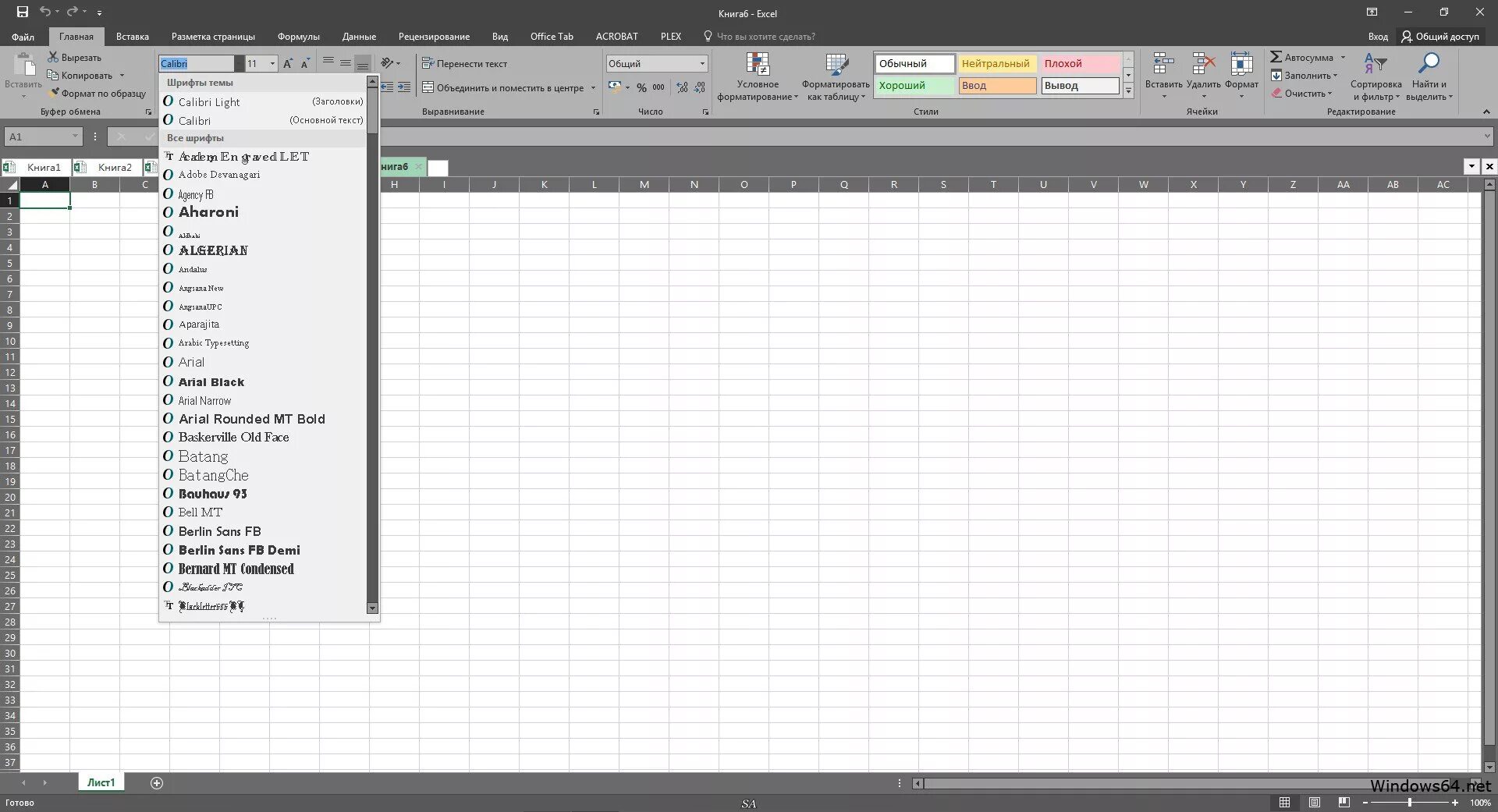Open the Копировать dropdown arrow
1498x812 pixels.
(122, 76)
